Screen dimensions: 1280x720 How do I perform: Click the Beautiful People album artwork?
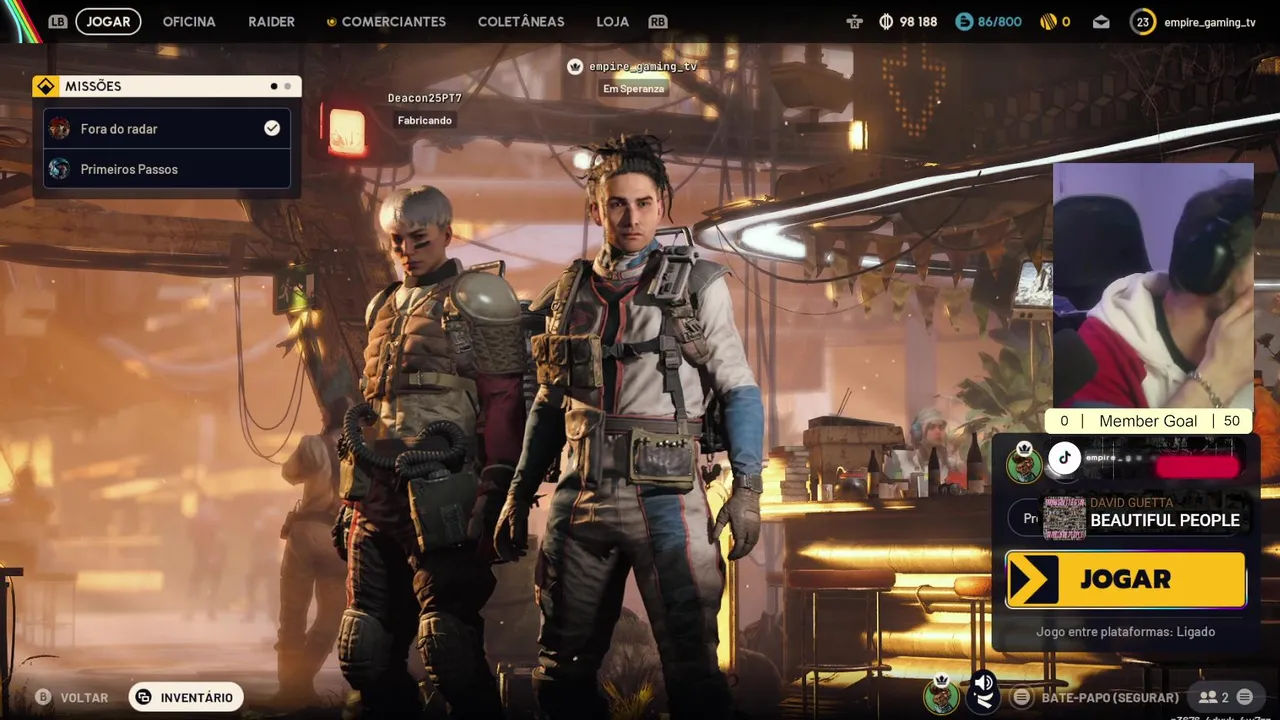pyautogui.click(x=1064, y=518)
